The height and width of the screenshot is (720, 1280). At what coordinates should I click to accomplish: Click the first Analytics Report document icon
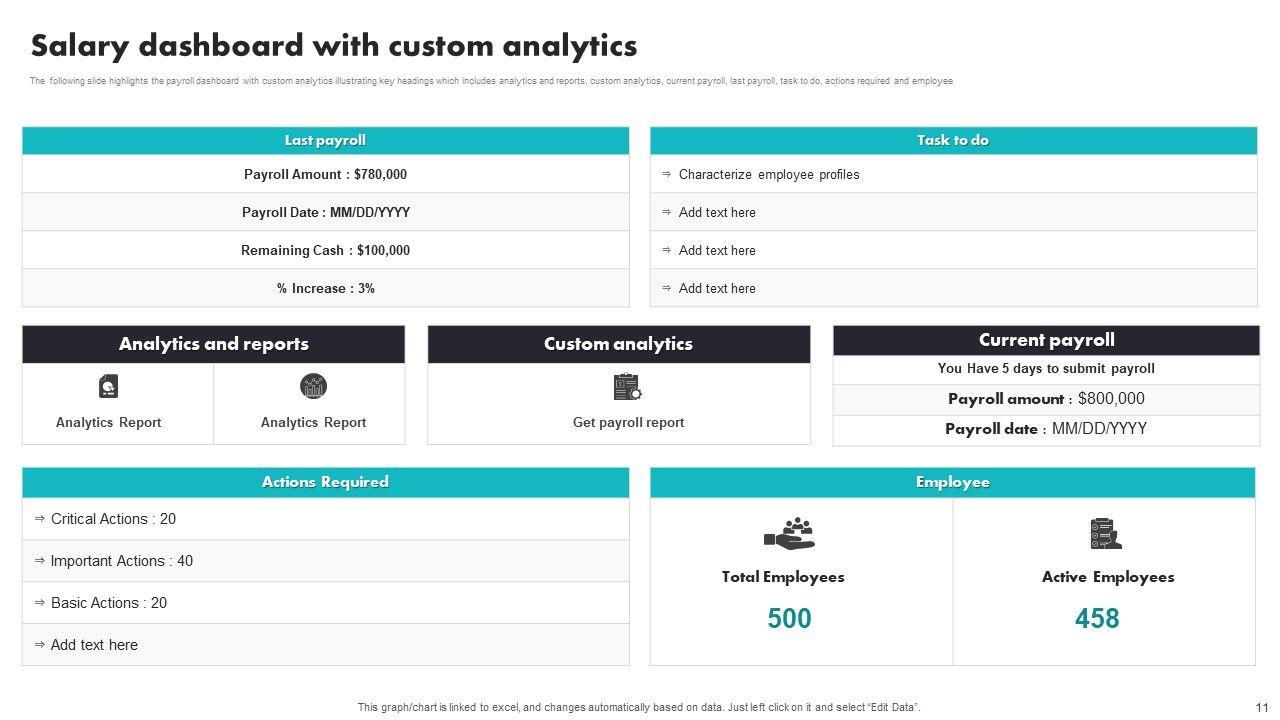coord(108,386)
